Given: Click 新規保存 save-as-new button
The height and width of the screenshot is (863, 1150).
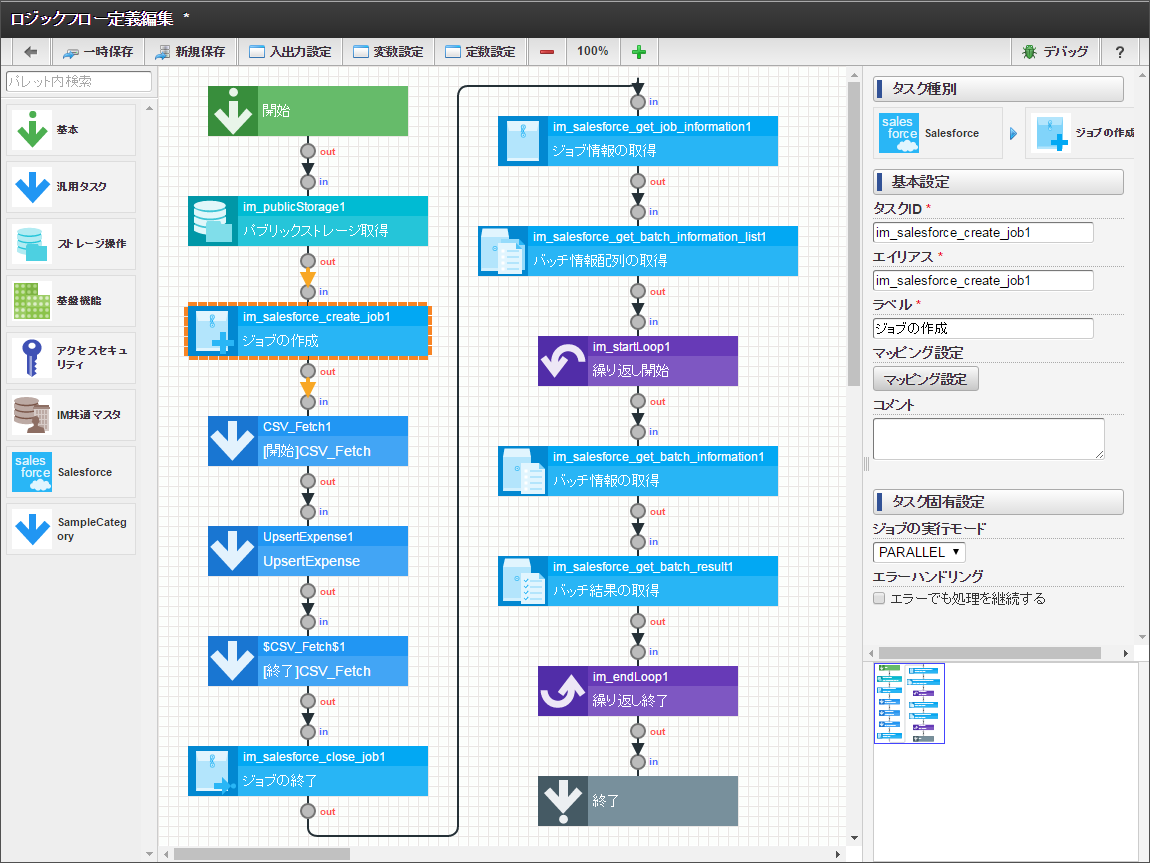Looking at the screenshot, I should click(x=191, y=52).
